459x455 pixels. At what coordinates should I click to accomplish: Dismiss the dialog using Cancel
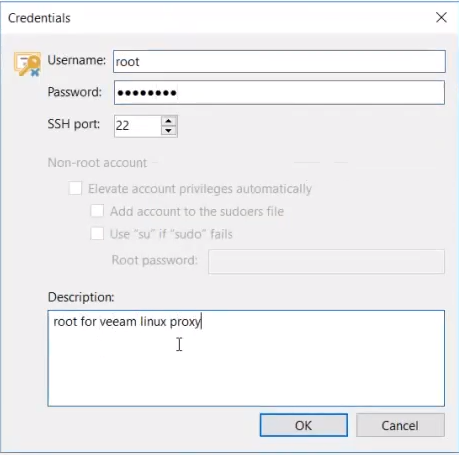coord(400,425)
